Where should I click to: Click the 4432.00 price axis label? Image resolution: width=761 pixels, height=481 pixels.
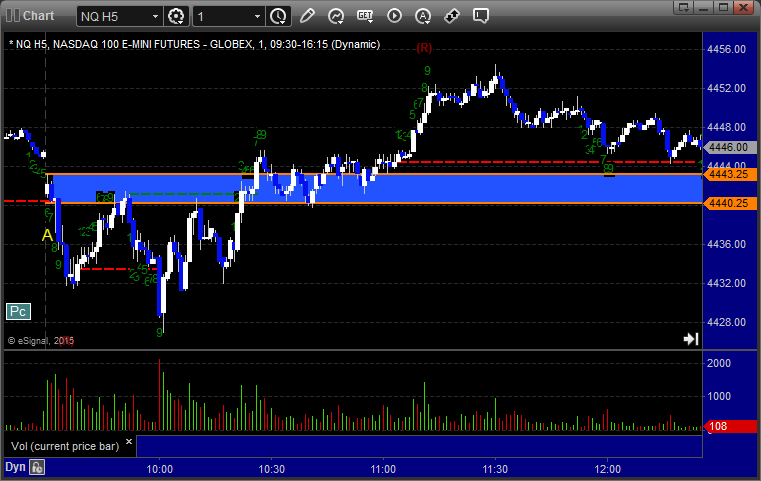[x=727, y=283]
